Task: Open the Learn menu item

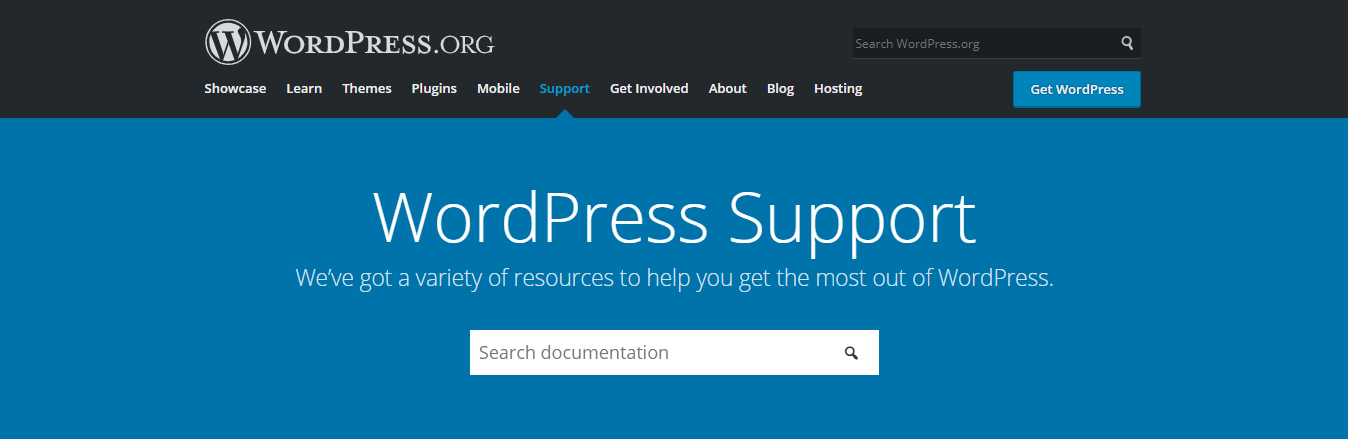Action: tap(304, 88)
